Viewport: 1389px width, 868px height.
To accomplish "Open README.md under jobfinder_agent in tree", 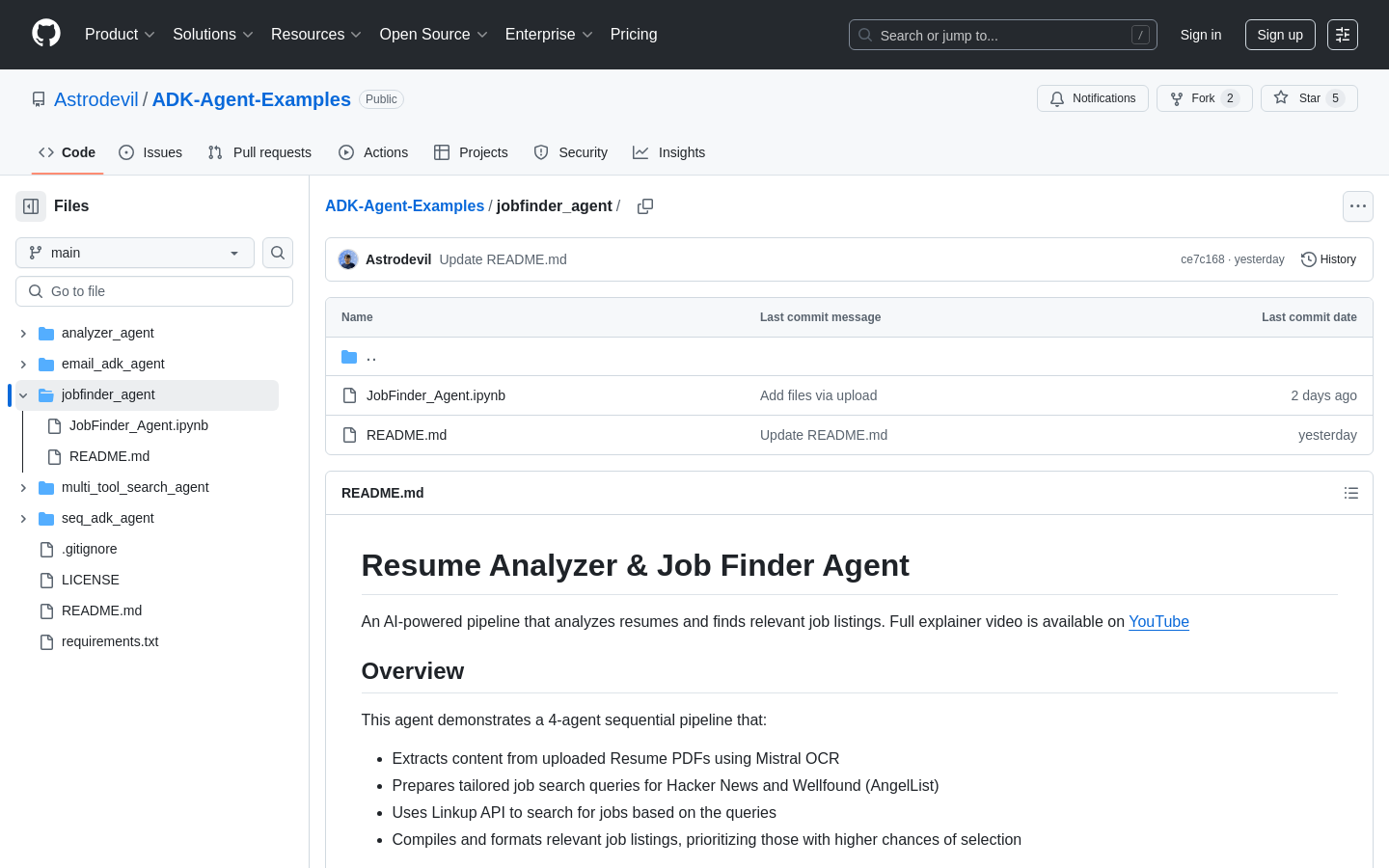I will 109,456.
